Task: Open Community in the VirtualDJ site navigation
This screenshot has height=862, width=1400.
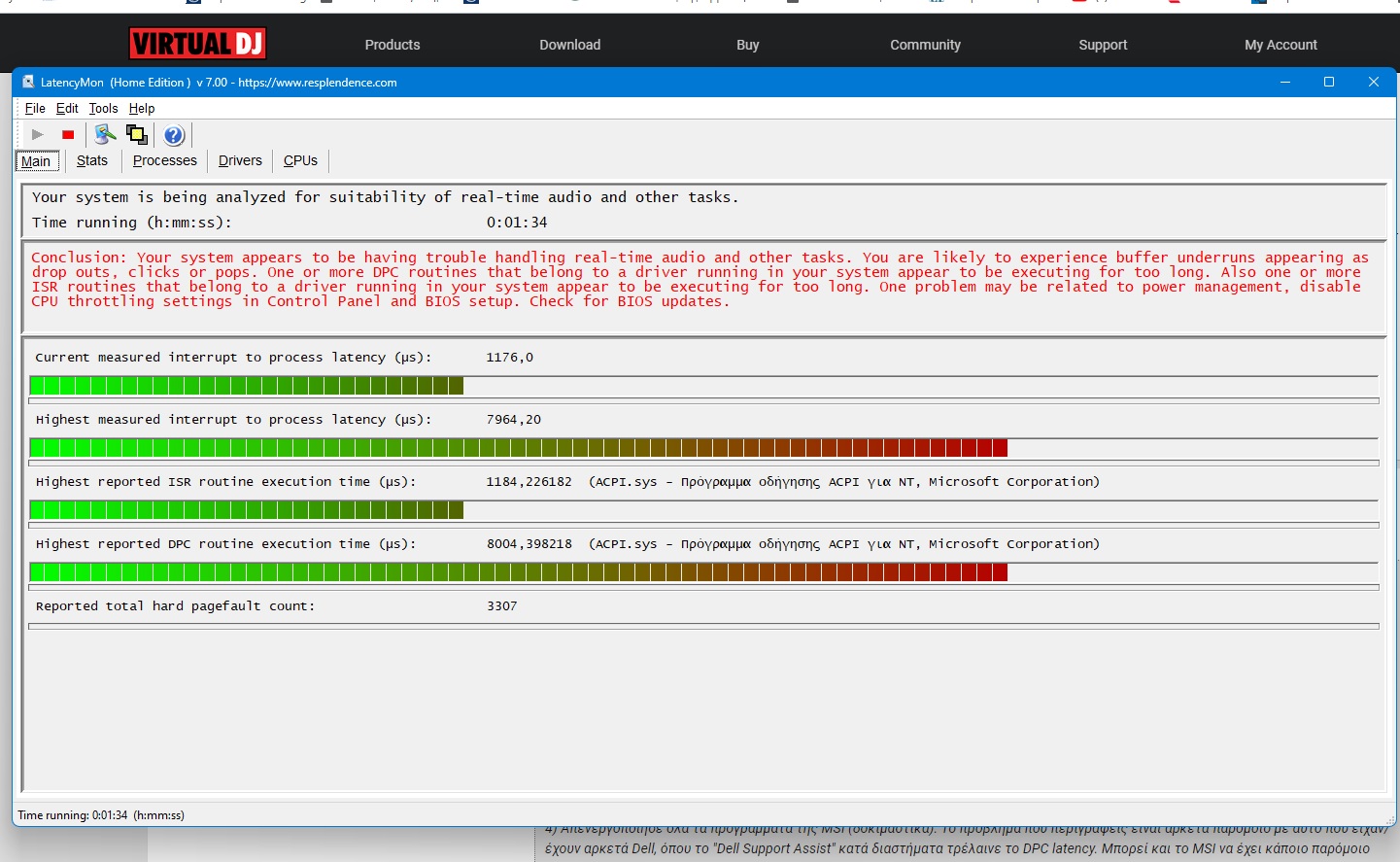Action: 925,45
